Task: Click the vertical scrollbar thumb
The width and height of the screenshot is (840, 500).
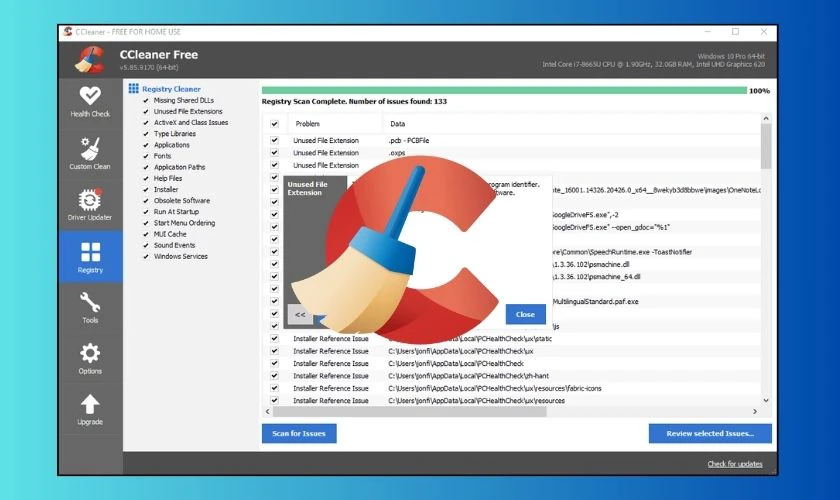Action: coord(766,146)
